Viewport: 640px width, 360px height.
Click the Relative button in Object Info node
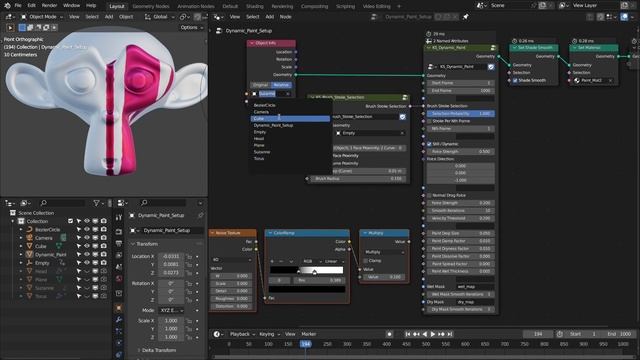click(281, 85)
